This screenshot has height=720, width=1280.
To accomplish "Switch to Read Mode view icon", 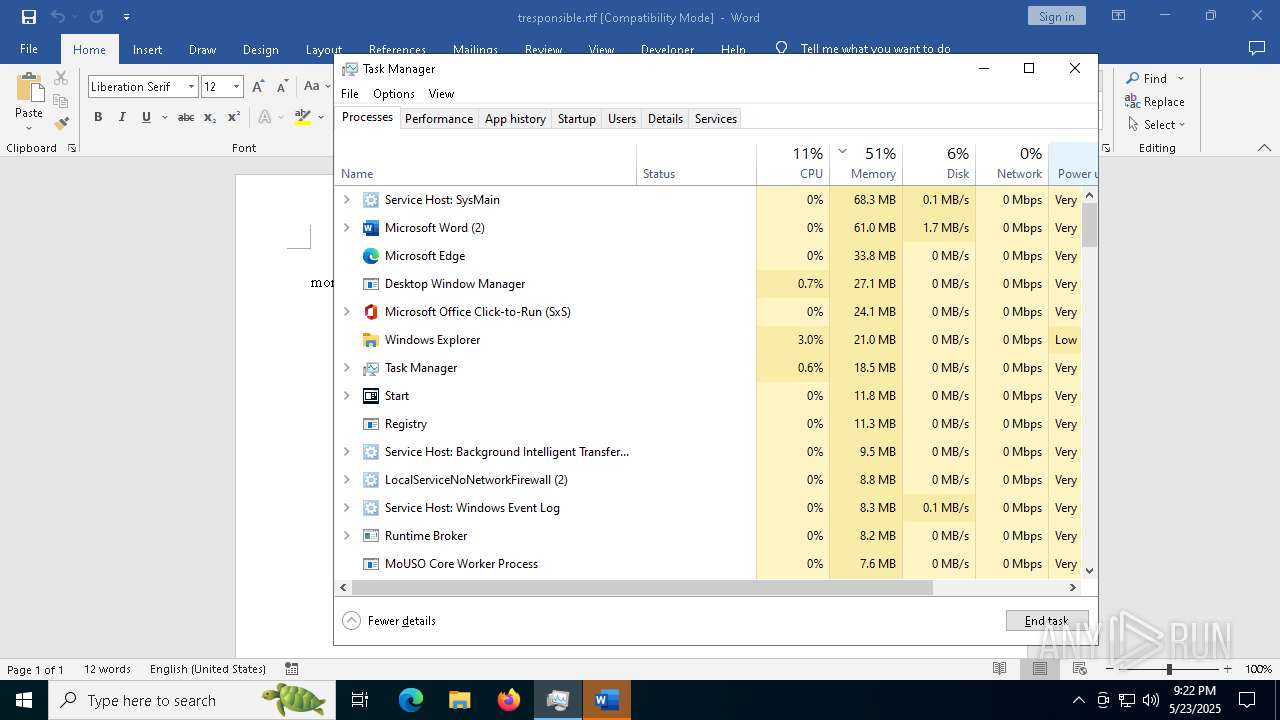I will click(x=999, y=668).
